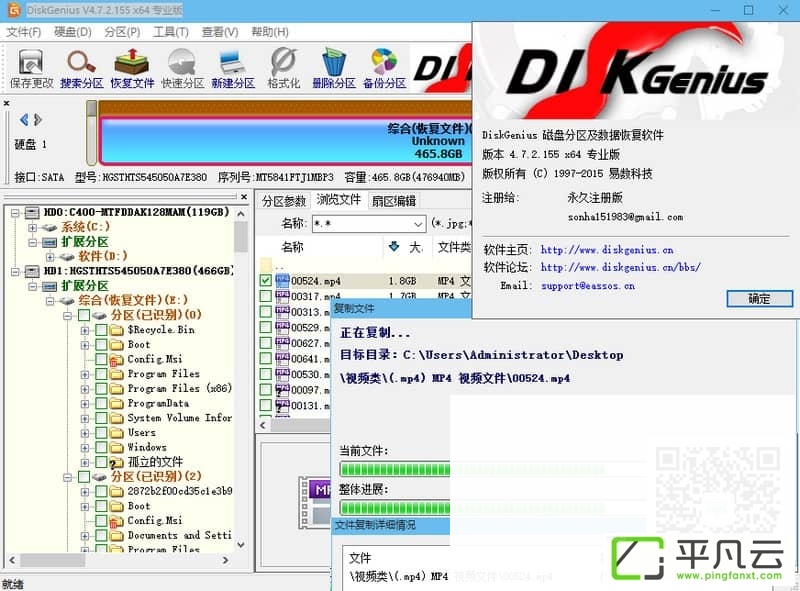Screen dimensions: 800x591
Task: Tick the 00529 file checkbox
Action: [265, 327]
